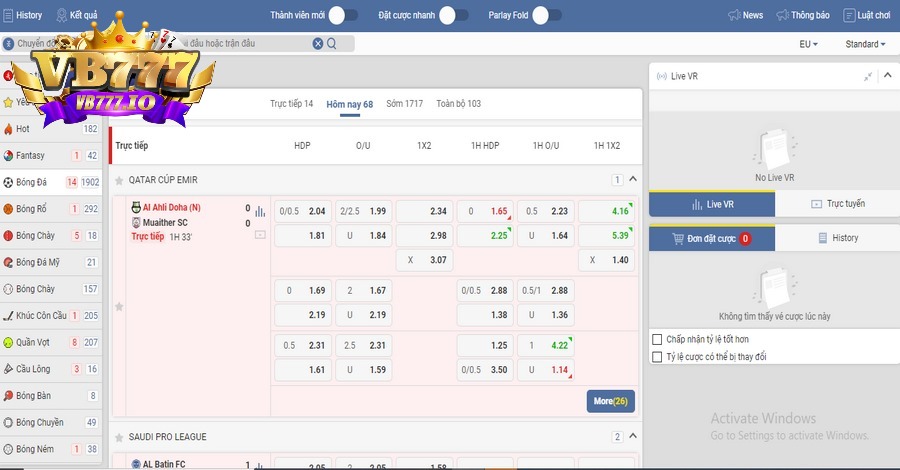The width and height of the screenshot is (900, 470).
Task: Open Al Ahli Doha match statistics icon
Action: (260, 211)
